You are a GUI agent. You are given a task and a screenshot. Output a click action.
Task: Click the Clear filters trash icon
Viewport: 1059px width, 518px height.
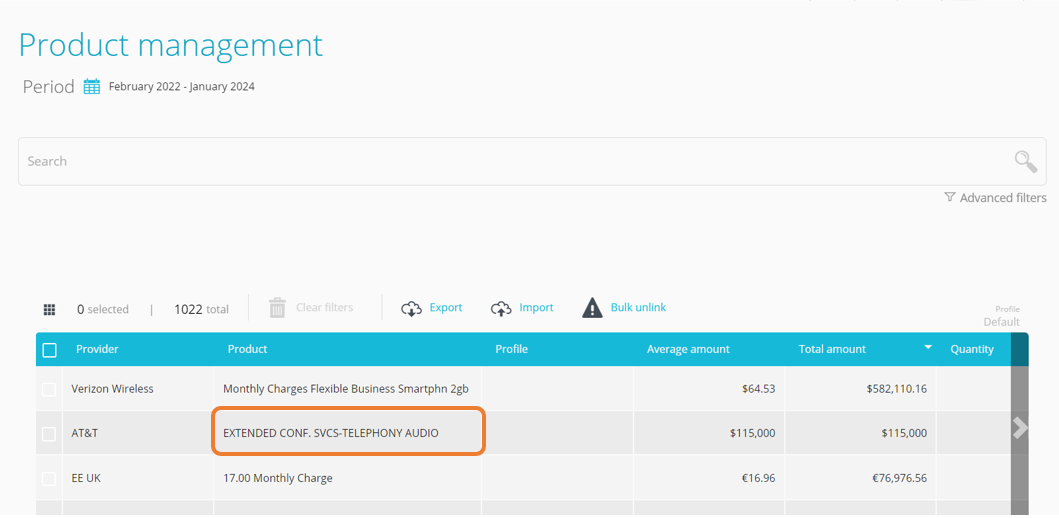278,308
